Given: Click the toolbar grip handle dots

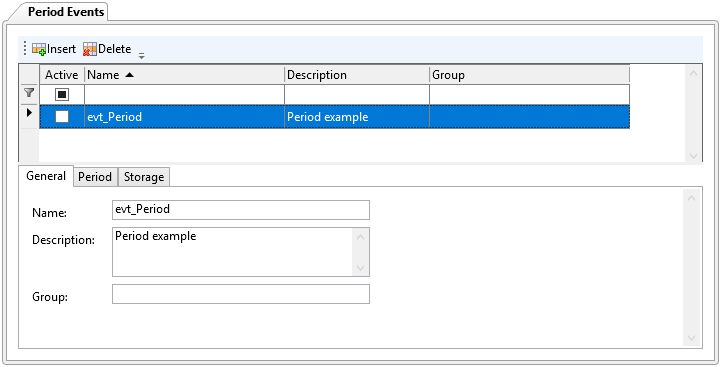Looking at the screenshot, I should pos(25,49).
